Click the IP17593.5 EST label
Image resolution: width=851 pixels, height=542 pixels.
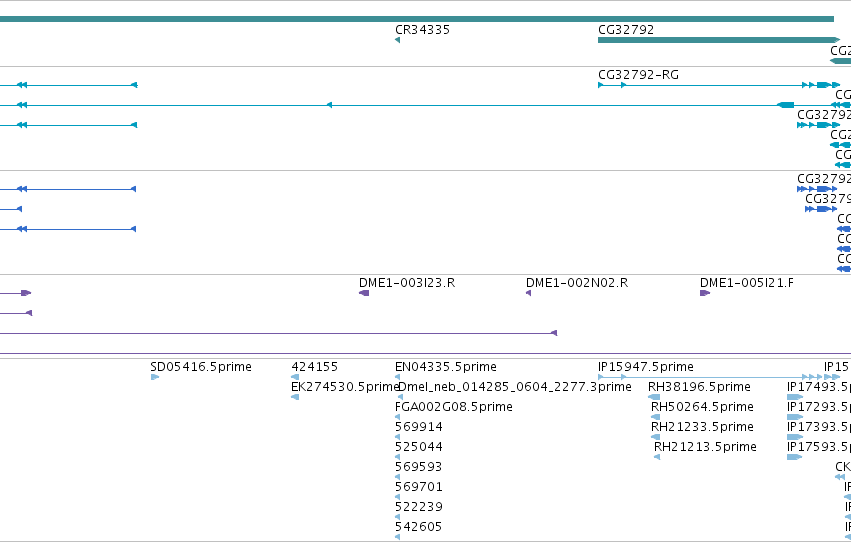pos(819,447)
